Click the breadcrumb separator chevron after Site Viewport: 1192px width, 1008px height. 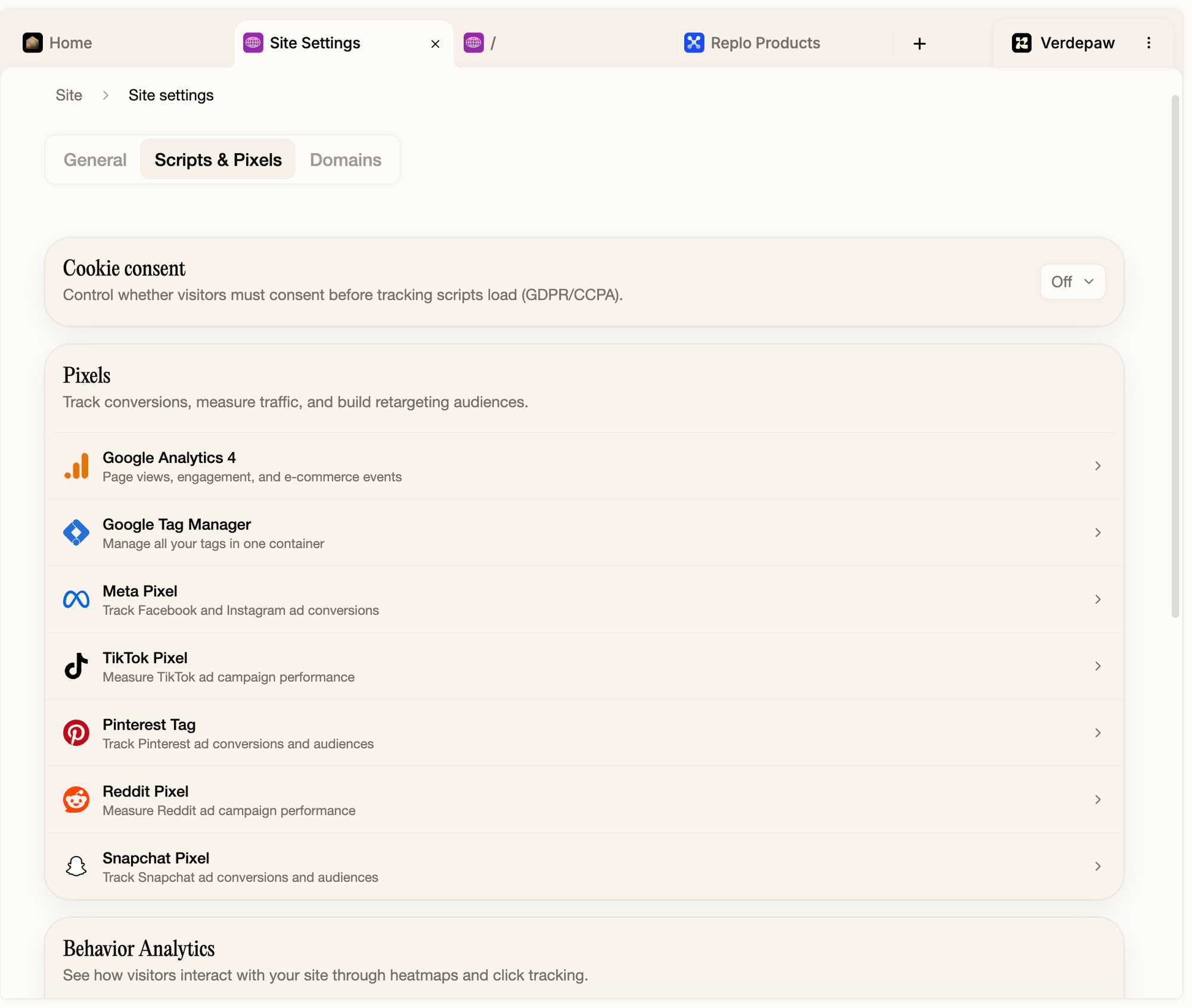click(x=105, y=95)
